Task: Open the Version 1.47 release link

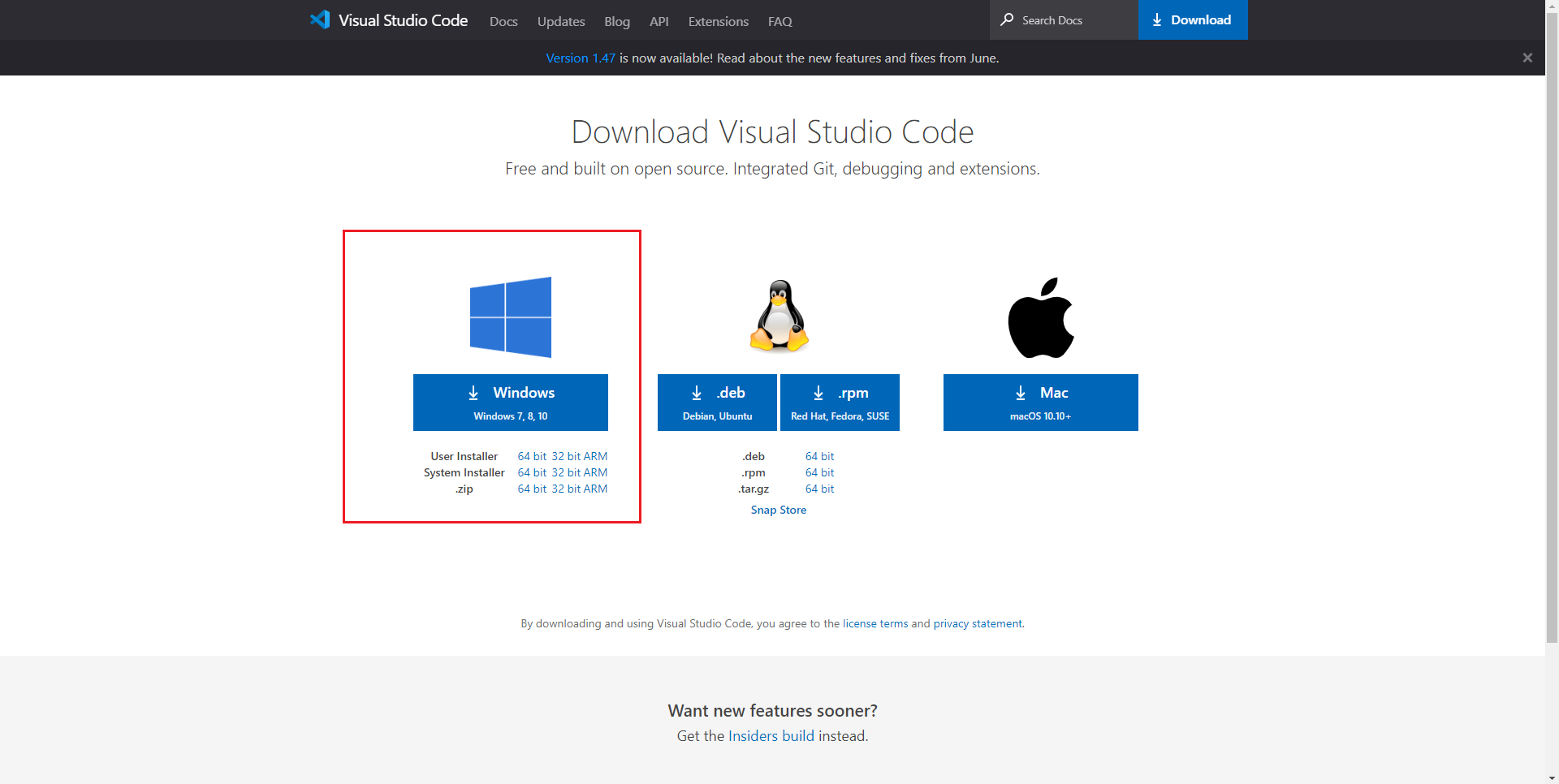Action: coord(580,58)
